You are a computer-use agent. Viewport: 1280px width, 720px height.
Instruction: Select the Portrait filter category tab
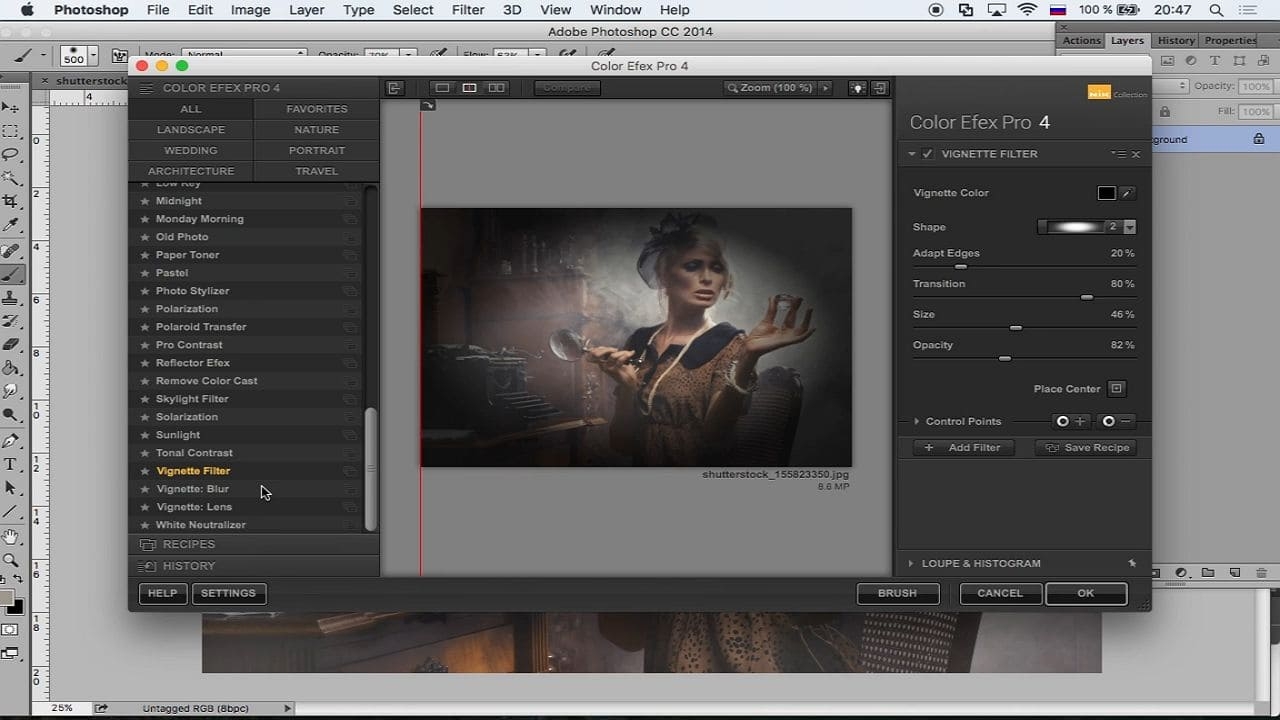(317, 151)
